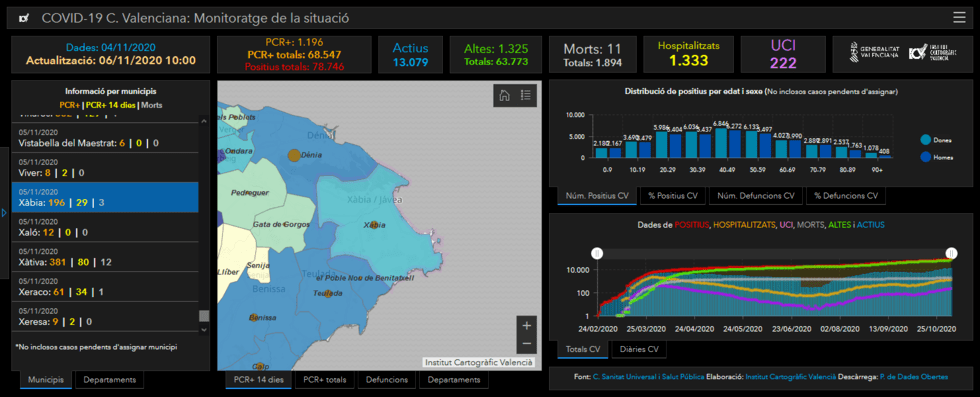The width and height of the screenshot is (980, 397).
Task: Open the Núm. Defuncions CV tab
Action: 756,196
